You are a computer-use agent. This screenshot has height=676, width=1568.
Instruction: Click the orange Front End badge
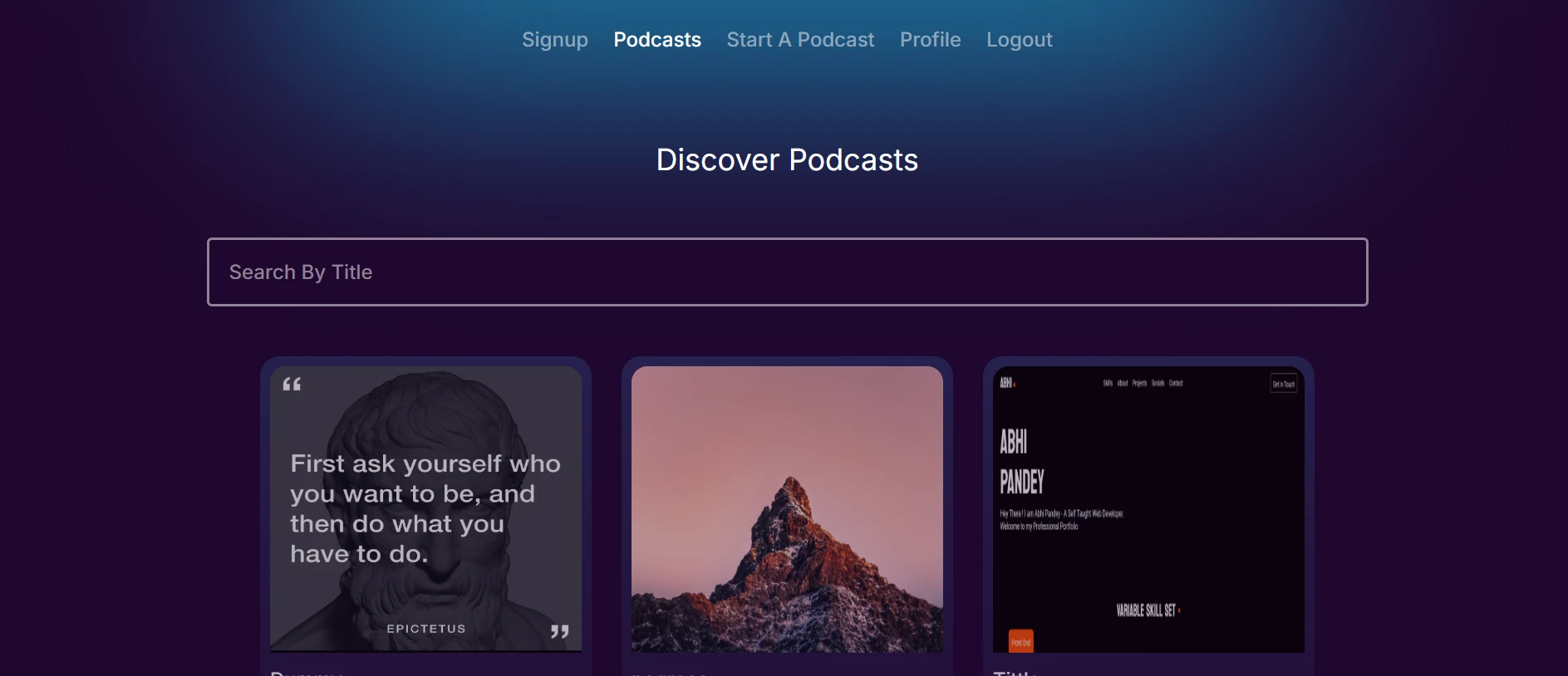tap(1020, 642)
